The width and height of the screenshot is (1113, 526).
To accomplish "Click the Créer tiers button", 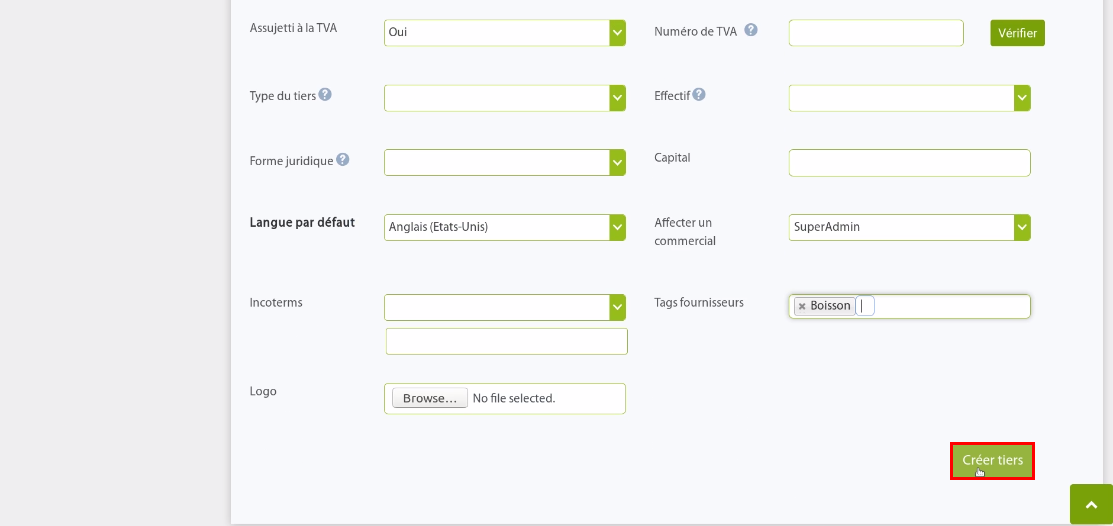I will (992, 461).
